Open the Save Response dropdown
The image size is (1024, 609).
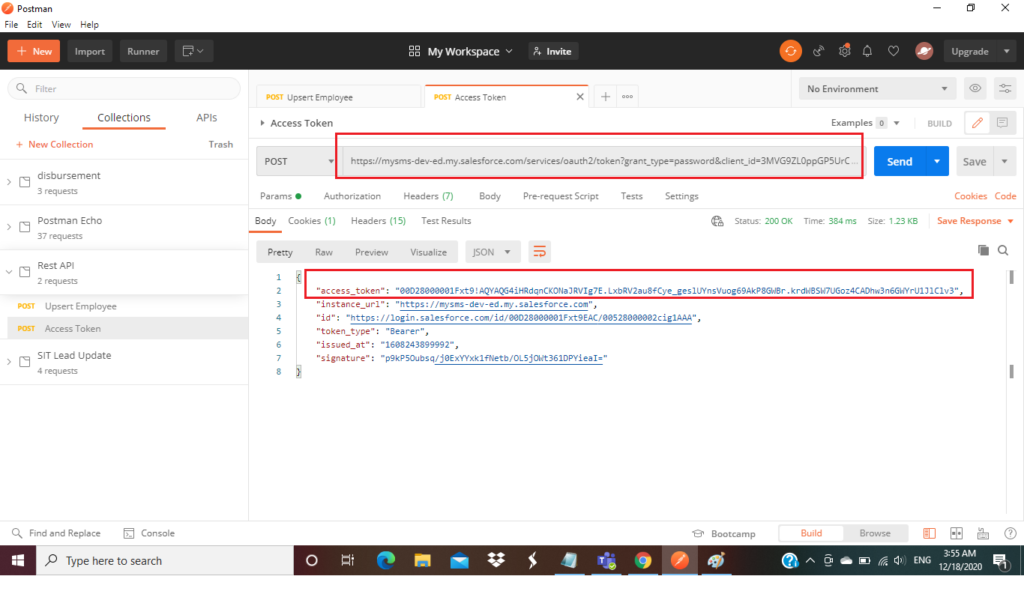tap(975, 221)
